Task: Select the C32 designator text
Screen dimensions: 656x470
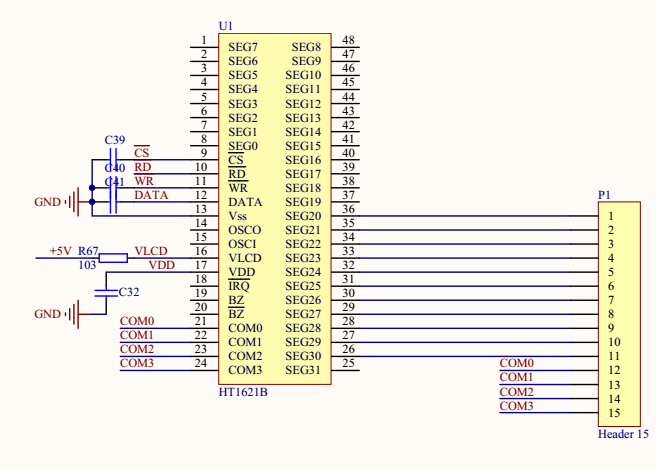Action: point(129,292)
